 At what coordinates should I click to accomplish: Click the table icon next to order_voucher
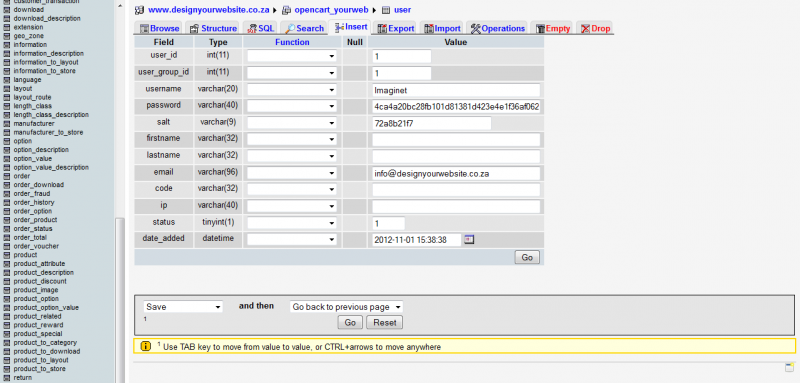pos(7,246)
